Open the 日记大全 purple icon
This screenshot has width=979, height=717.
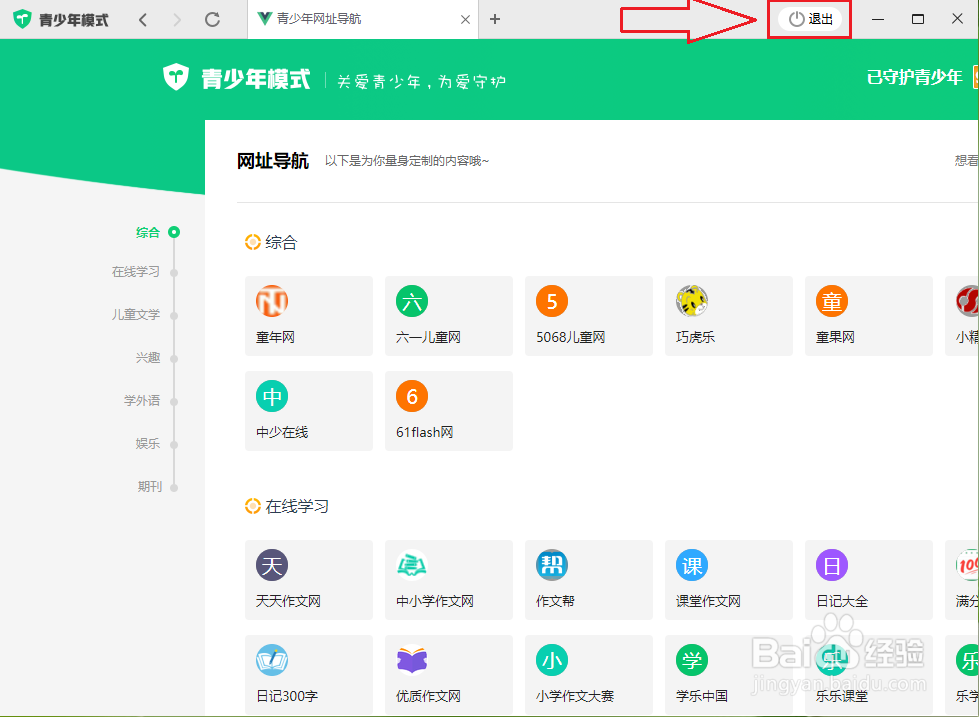(868, 580)
